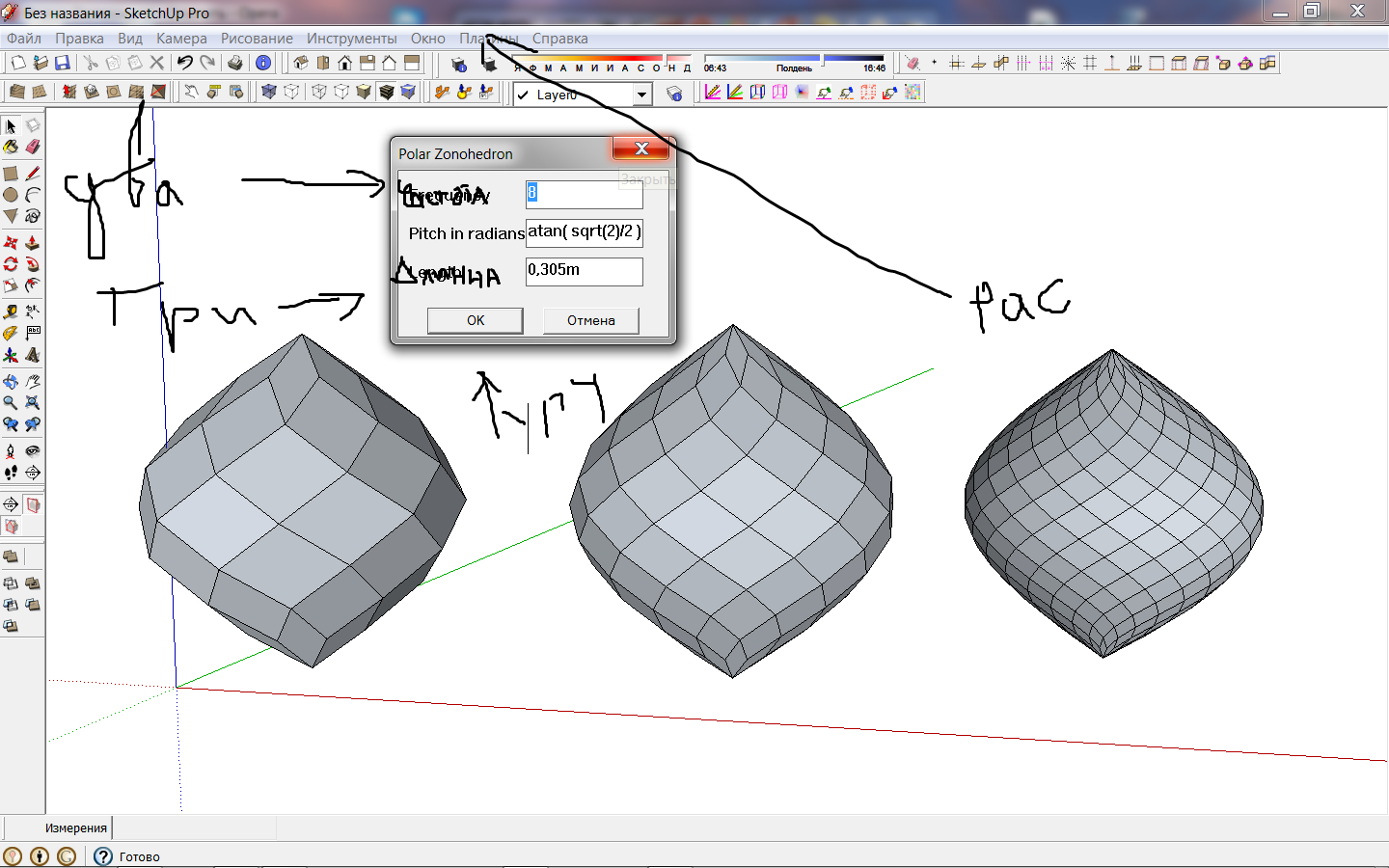
Task: Select the Pan hand tool
Action: [x=33, y=382]
